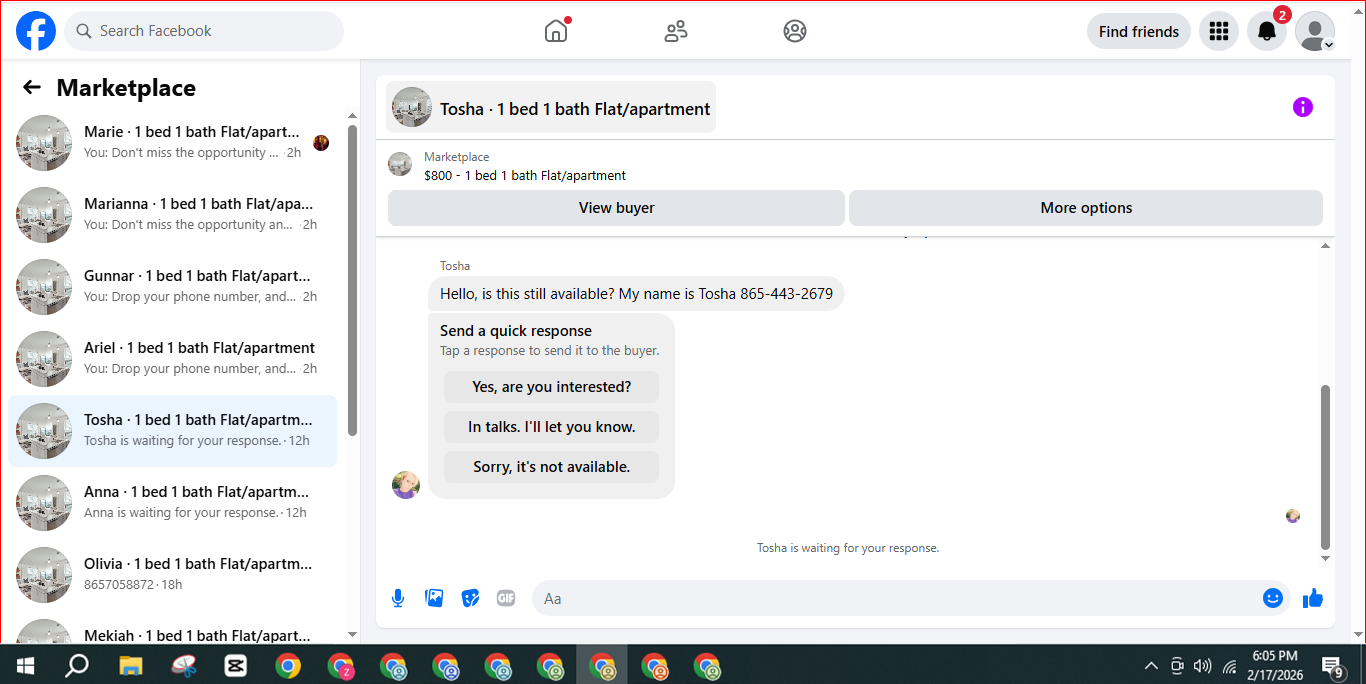This screenshot has height=684, width=1366.
Task: Go back using the Marketplace arrow
Action: pyautogui.click(x=32, y=87)
